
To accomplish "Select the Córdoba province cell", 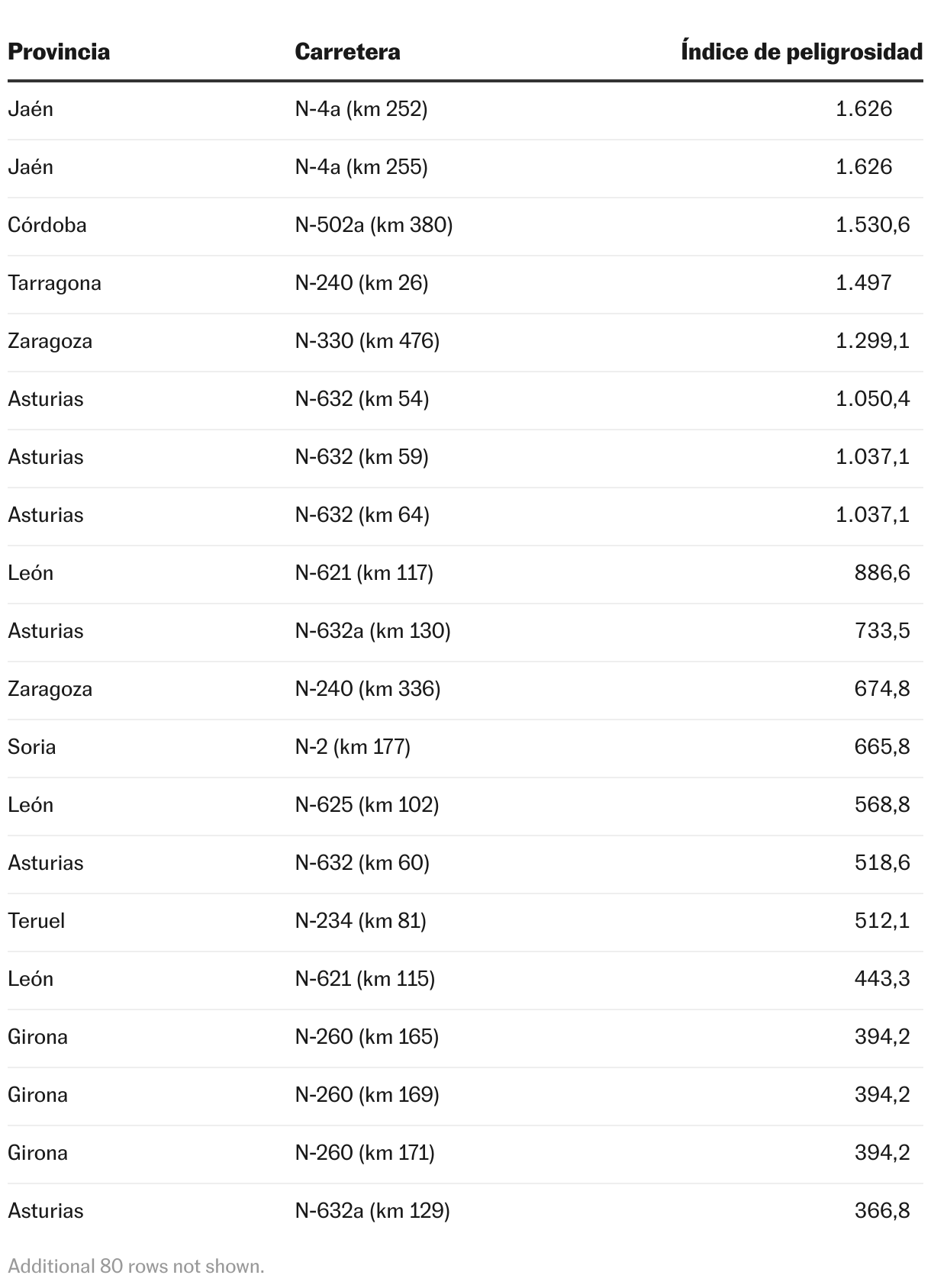I will (47, 225).
